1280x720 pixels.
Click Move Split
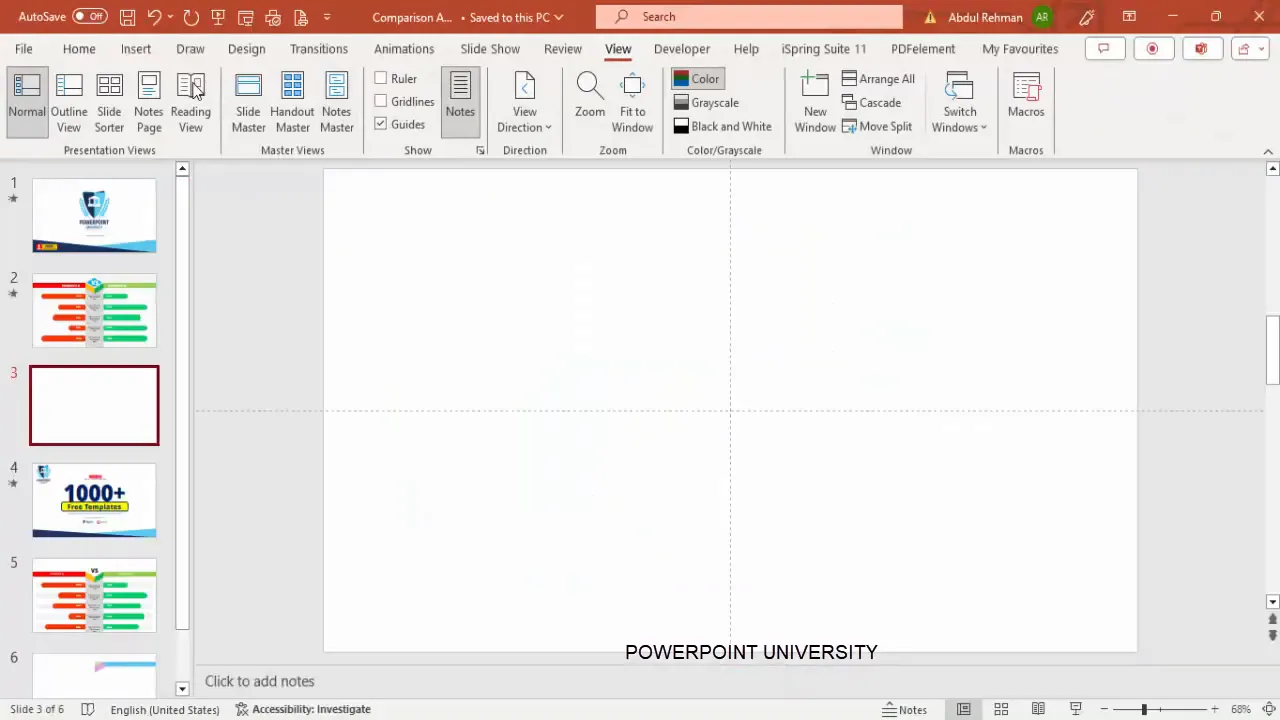coord(877,127)
